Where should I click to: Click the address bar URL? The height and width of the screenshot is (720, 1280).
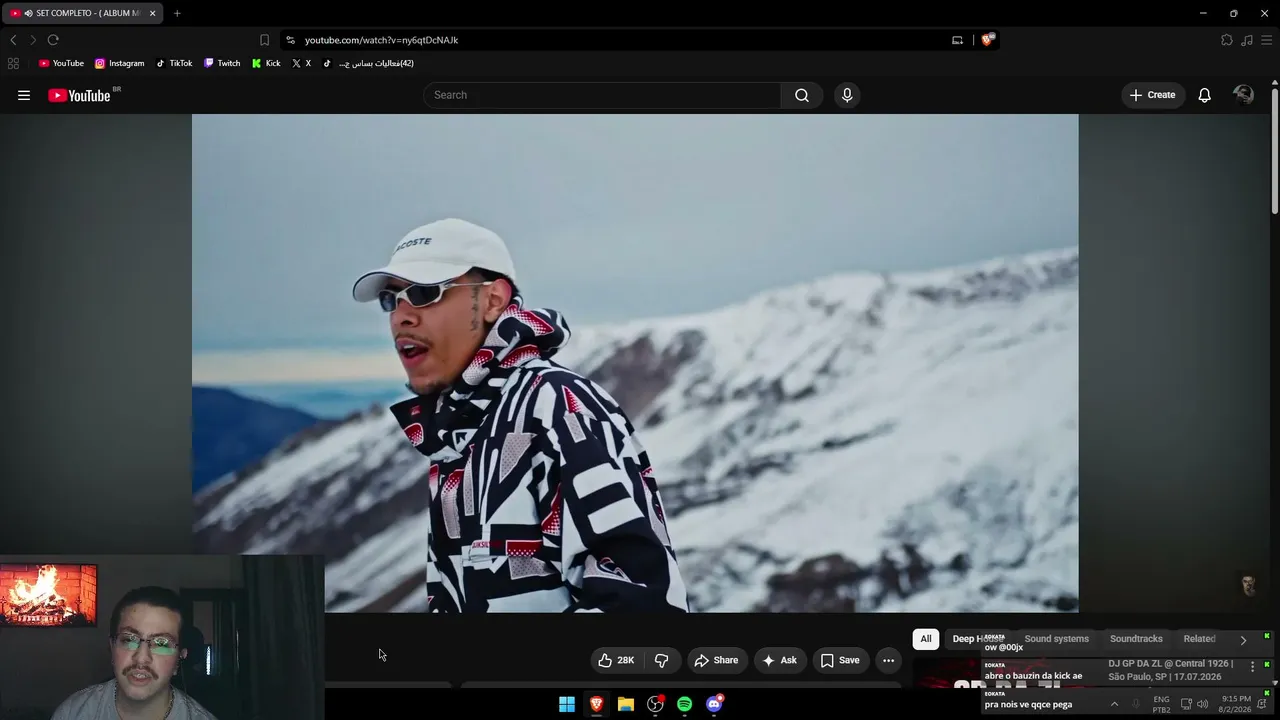pyautogui.click(x=381, y=40)
